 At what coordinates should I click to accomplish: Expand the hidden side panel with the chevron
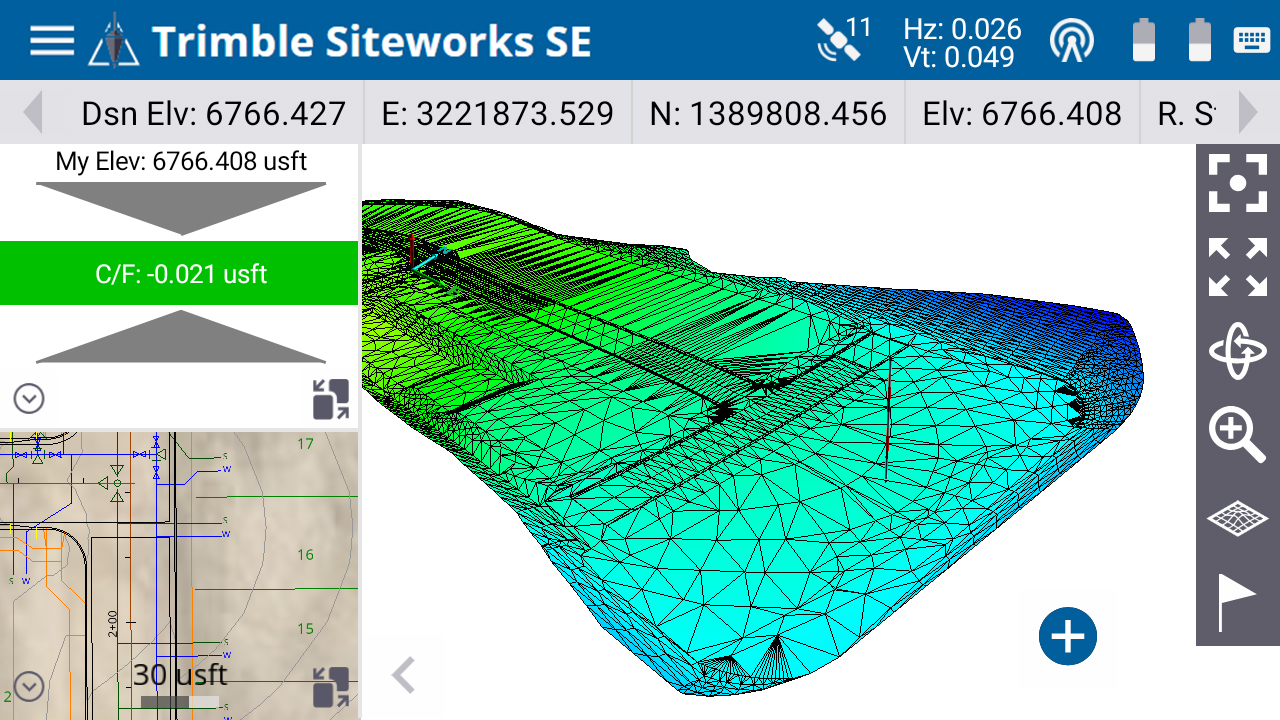(403, 675)
